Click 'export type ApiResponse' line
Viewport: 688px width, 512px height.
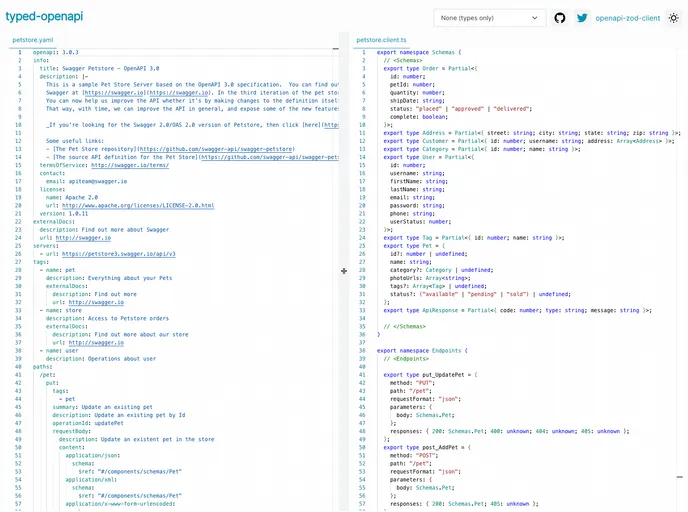[518, 310]
